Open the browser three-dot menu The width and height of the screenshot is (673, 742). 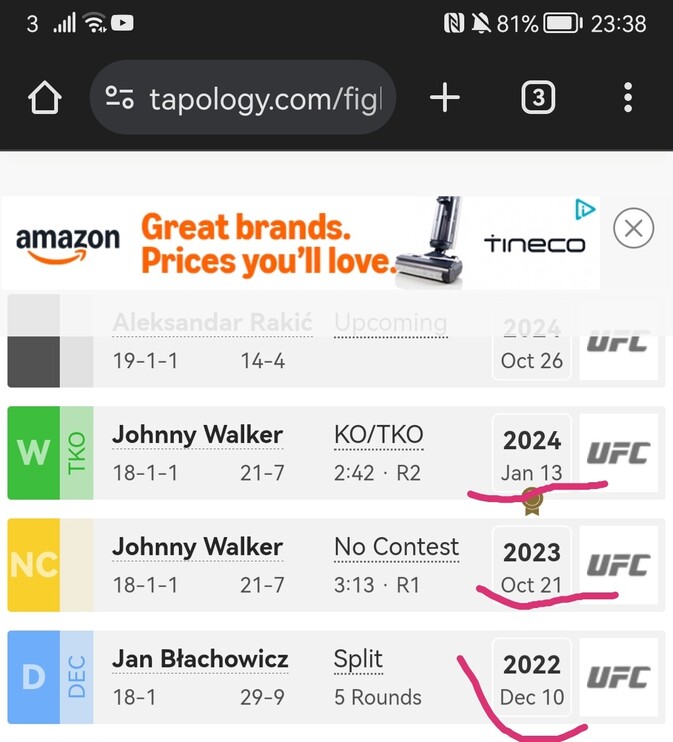pos(628,98)
